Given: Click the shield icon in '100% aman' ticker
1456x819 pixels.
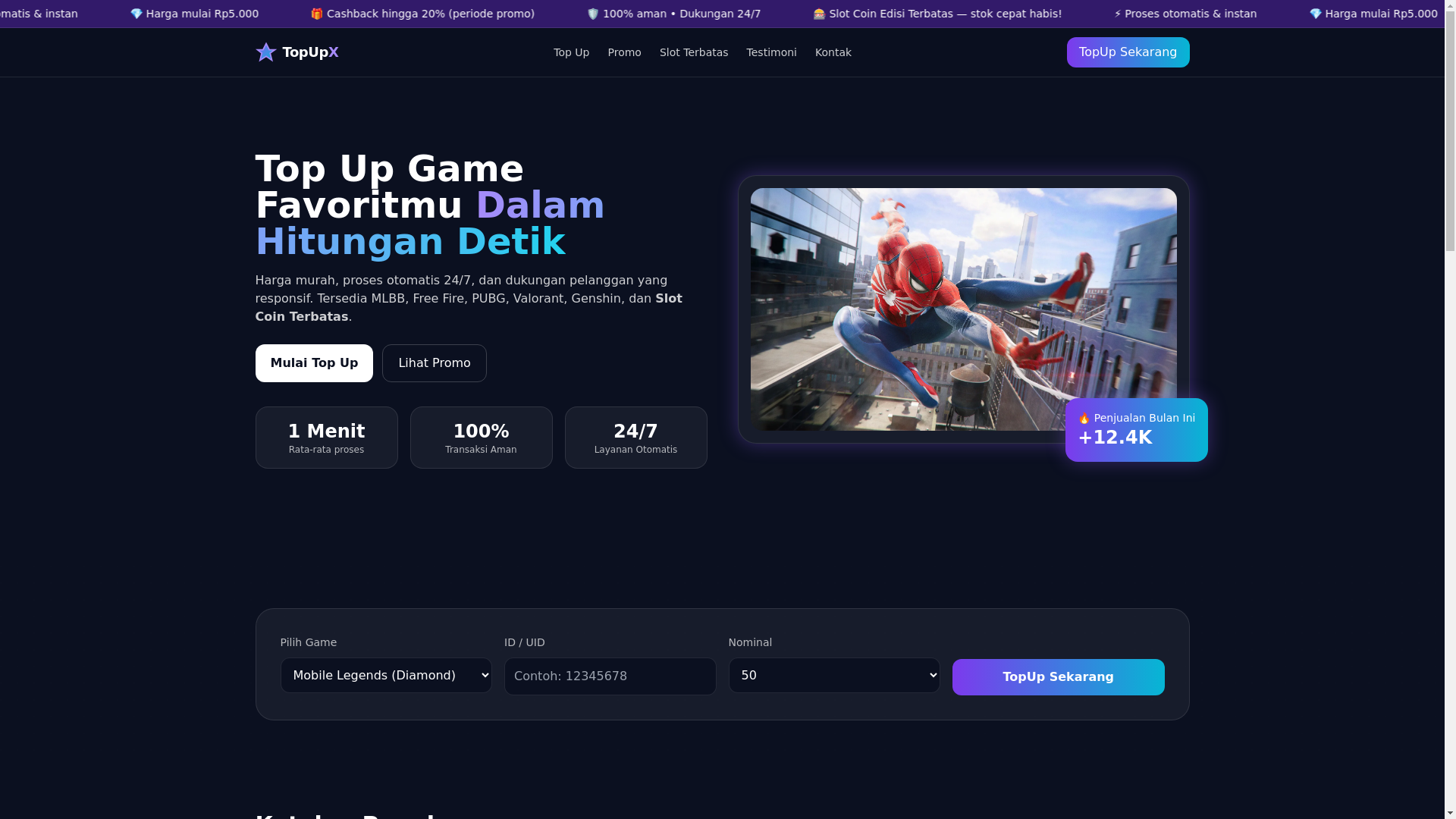Looking at the screenshot, I should coord(593,14).
